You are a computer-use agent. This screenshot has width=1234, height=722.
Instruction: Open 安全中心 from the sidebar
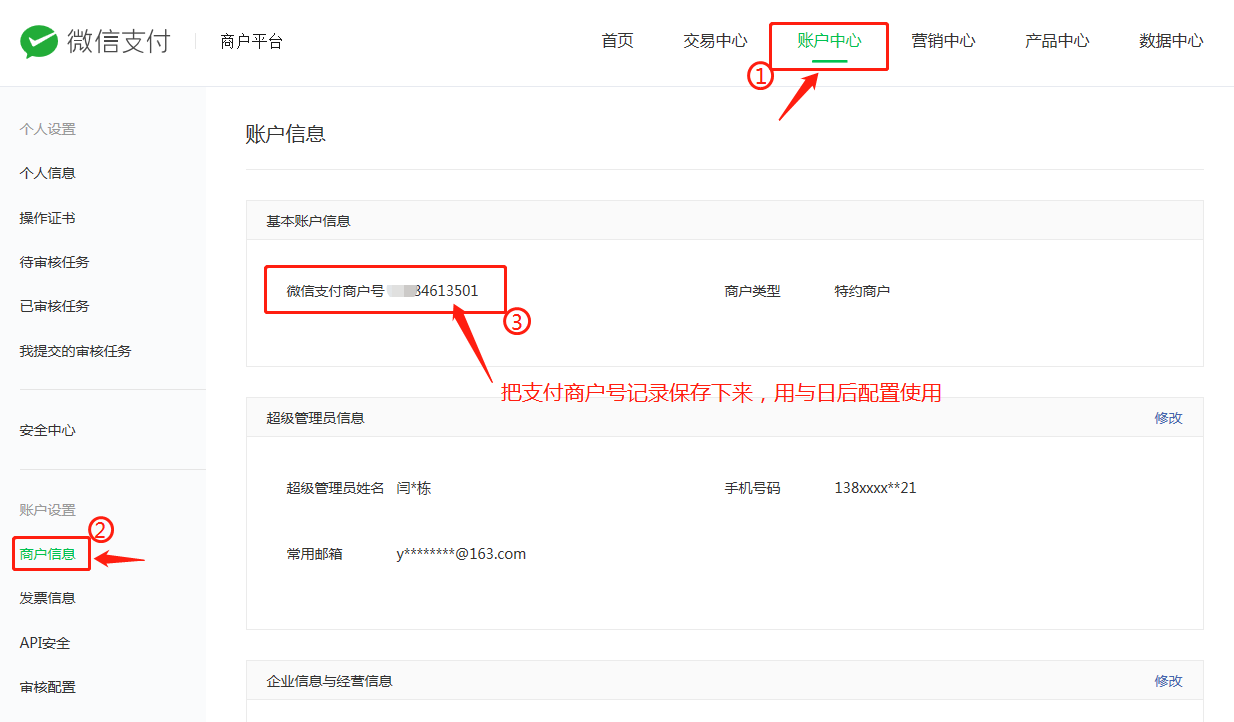pos(48,431)
